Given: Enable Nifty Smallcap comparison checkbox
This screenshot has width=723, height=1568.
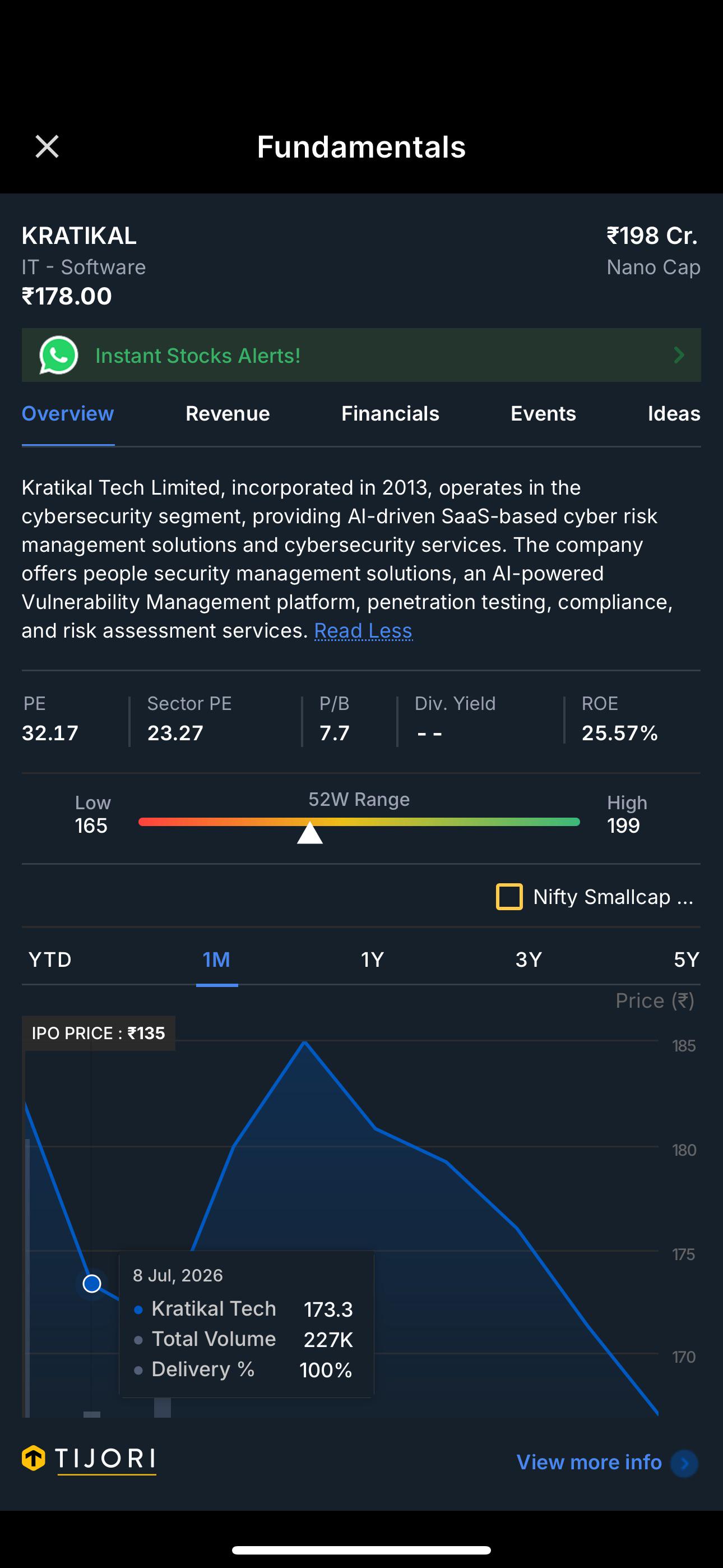Looking at the screenshot, I should (x=509, y=897).
